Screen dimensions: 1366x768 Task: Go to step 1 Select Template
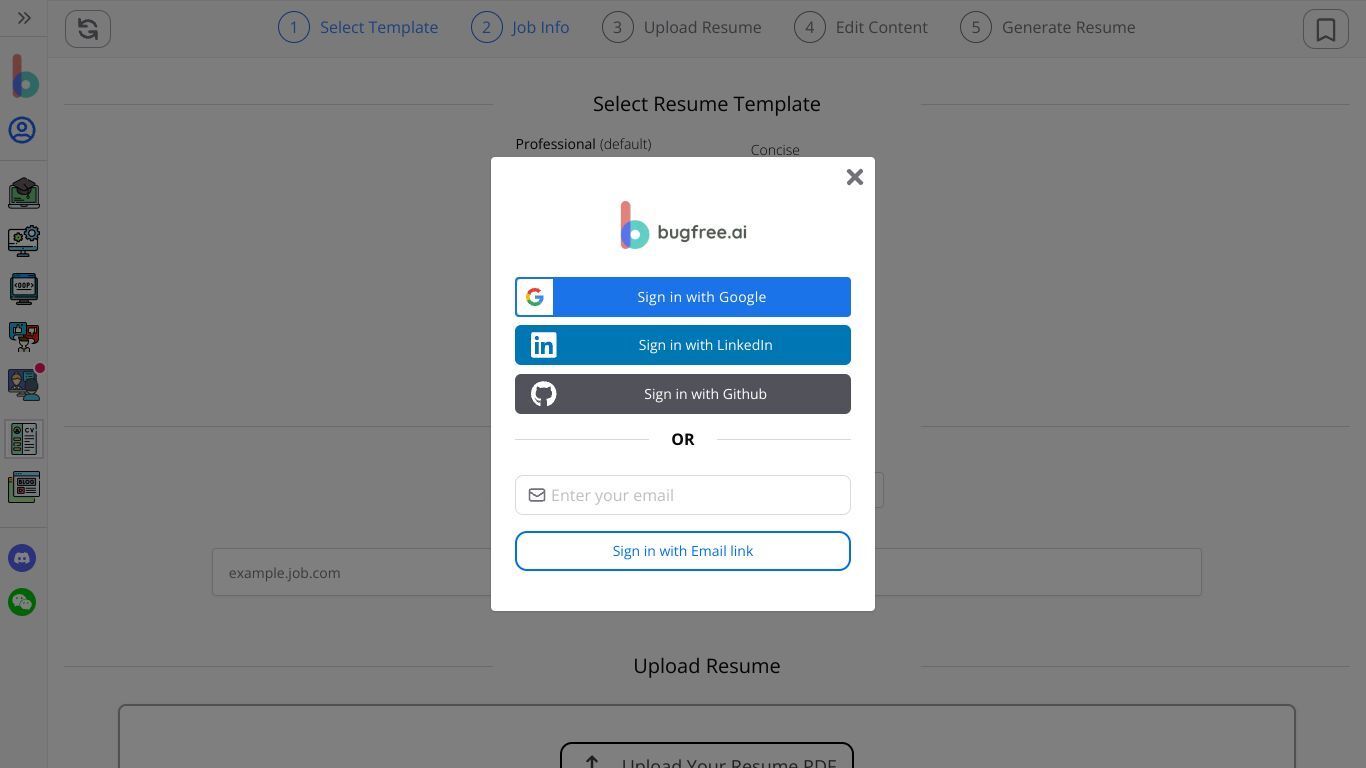tap(358, 27)
